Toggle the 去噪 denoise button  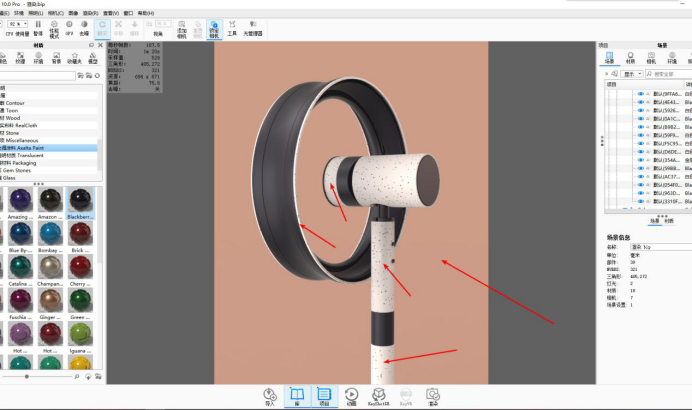click(x=84, y=28)
